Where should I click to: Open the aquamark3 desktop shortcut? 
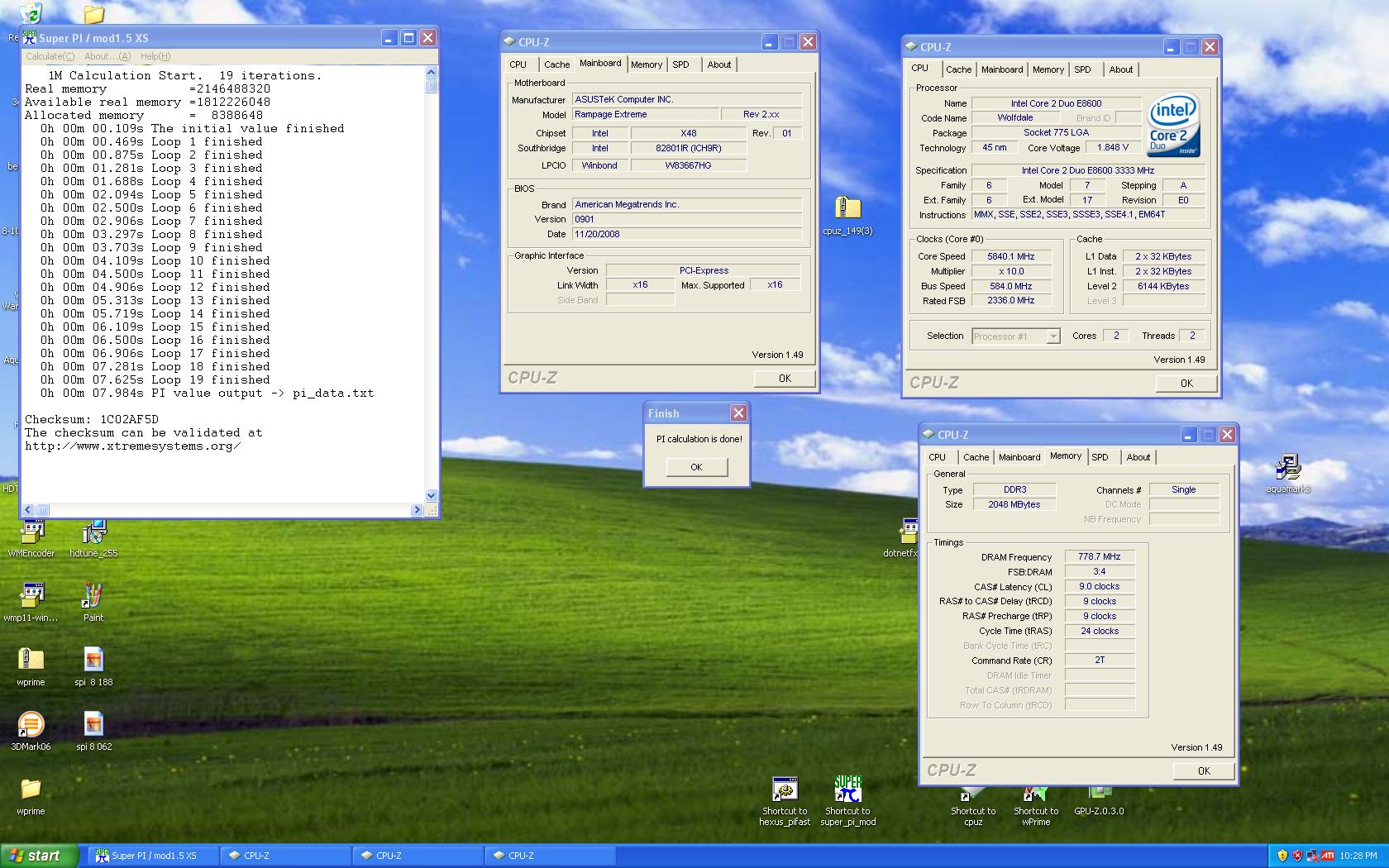click(x=1287, y=473)
